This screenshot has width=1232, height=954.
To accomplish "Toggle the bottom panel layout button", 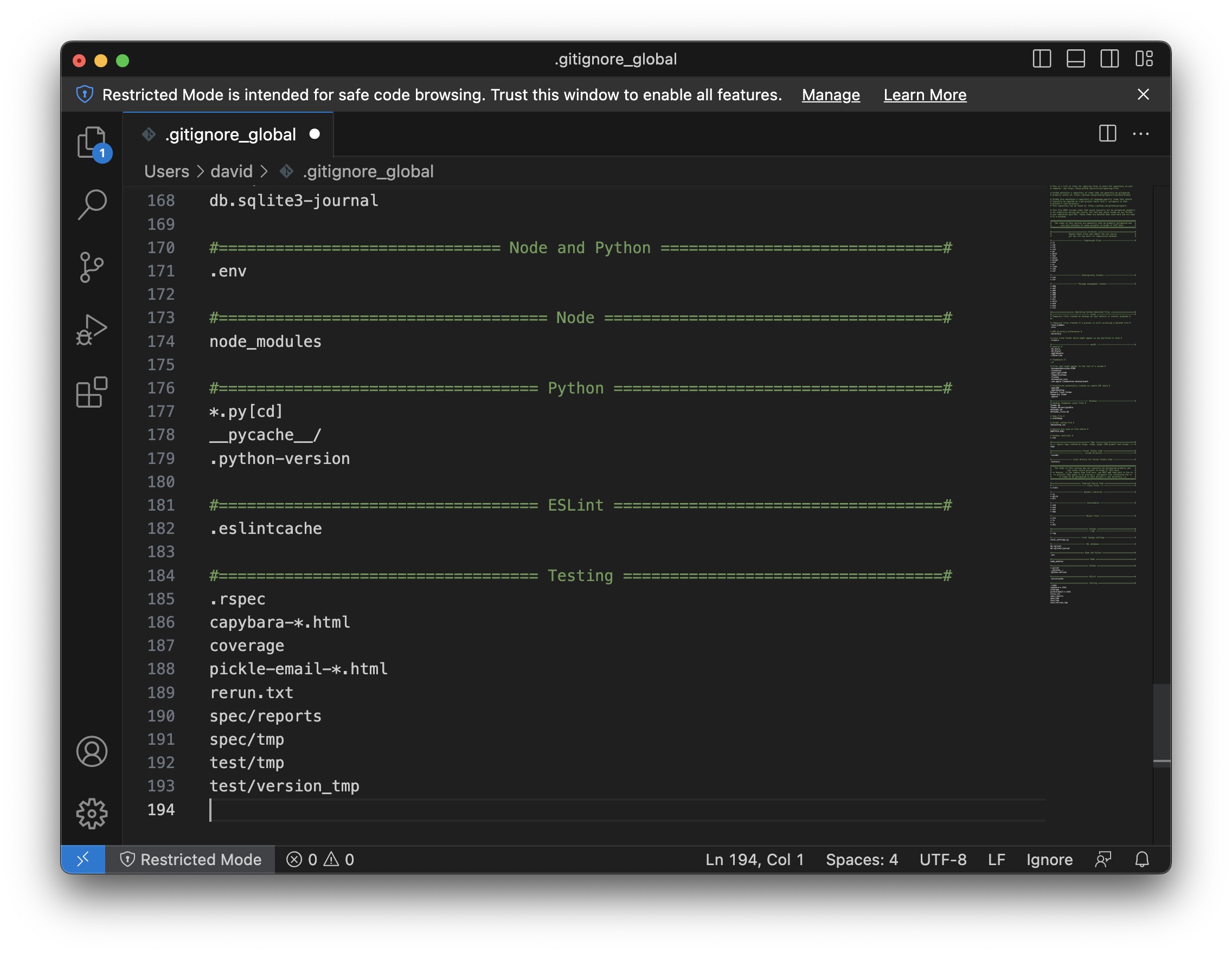I will pos(1075,59).
